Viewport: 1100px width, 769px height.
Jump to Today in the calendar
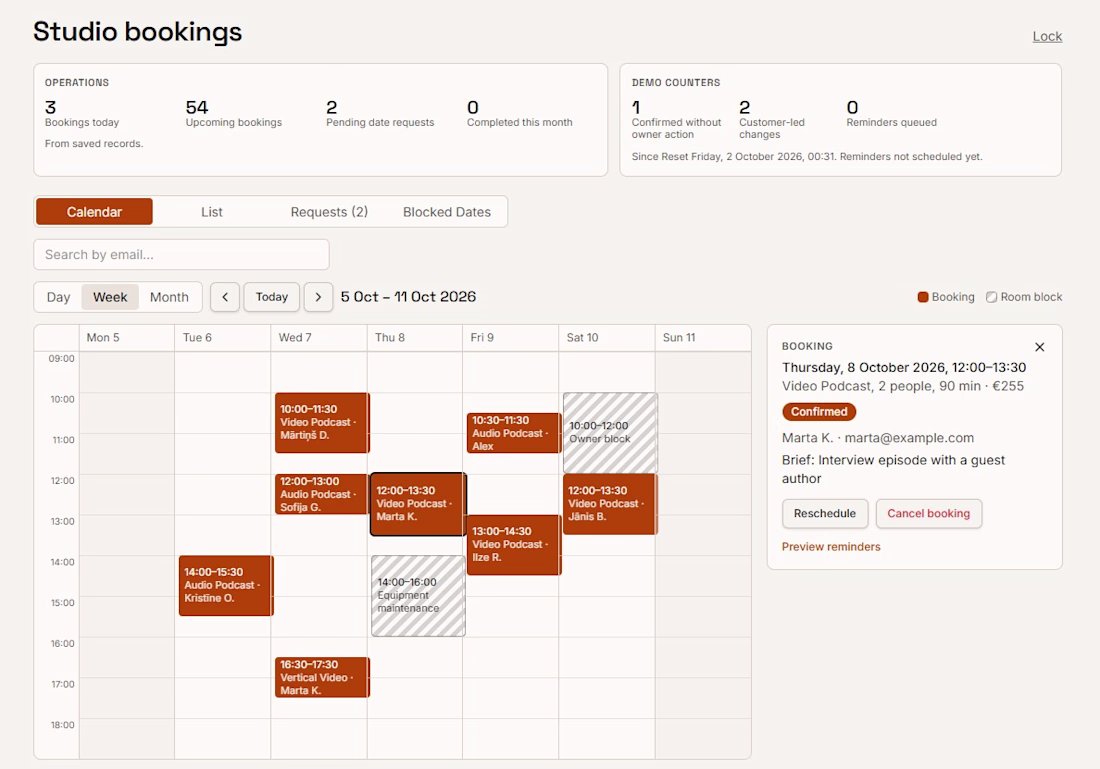271,297
